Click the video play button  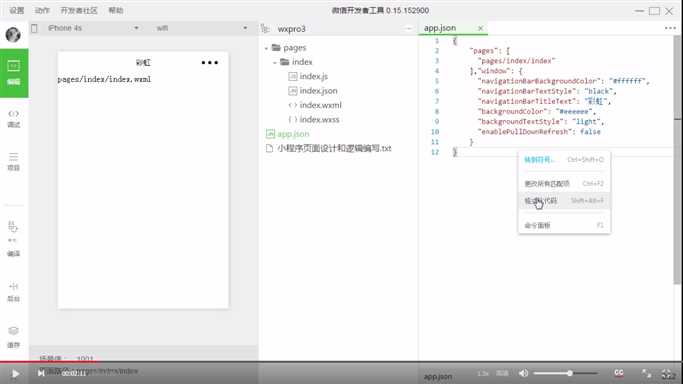[x=15, y=374]
